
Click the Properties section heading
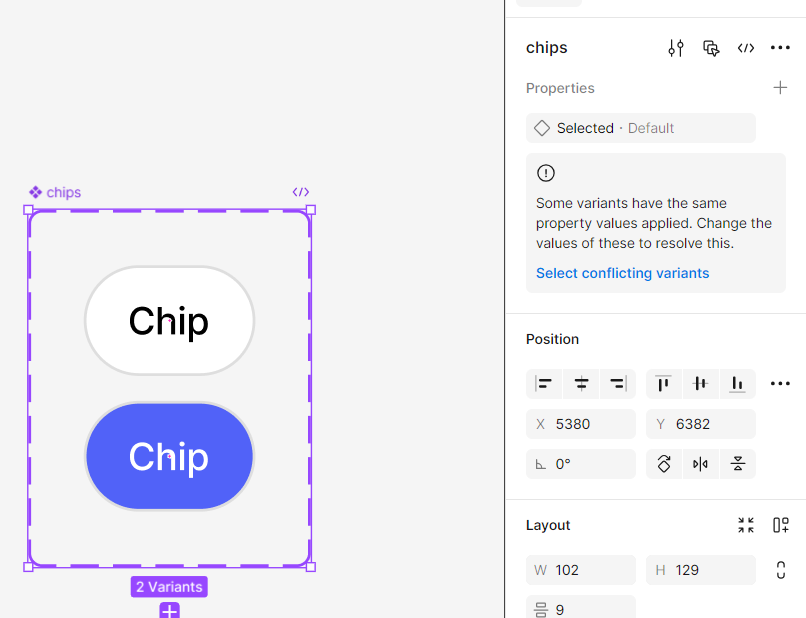560,88
